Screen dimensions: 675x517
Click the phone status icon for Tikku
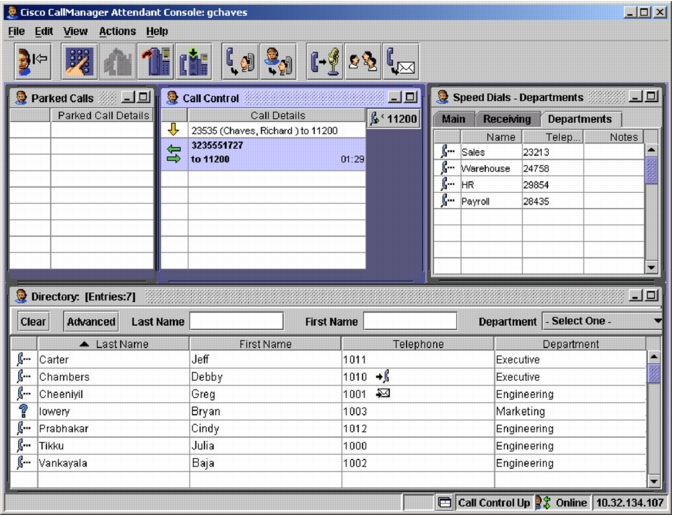24,445
